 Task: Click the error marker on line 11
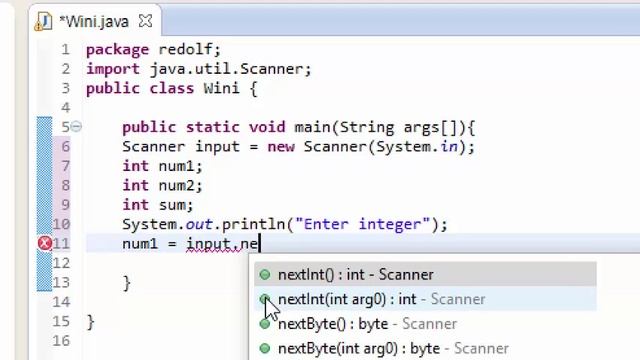pos(45,244)
